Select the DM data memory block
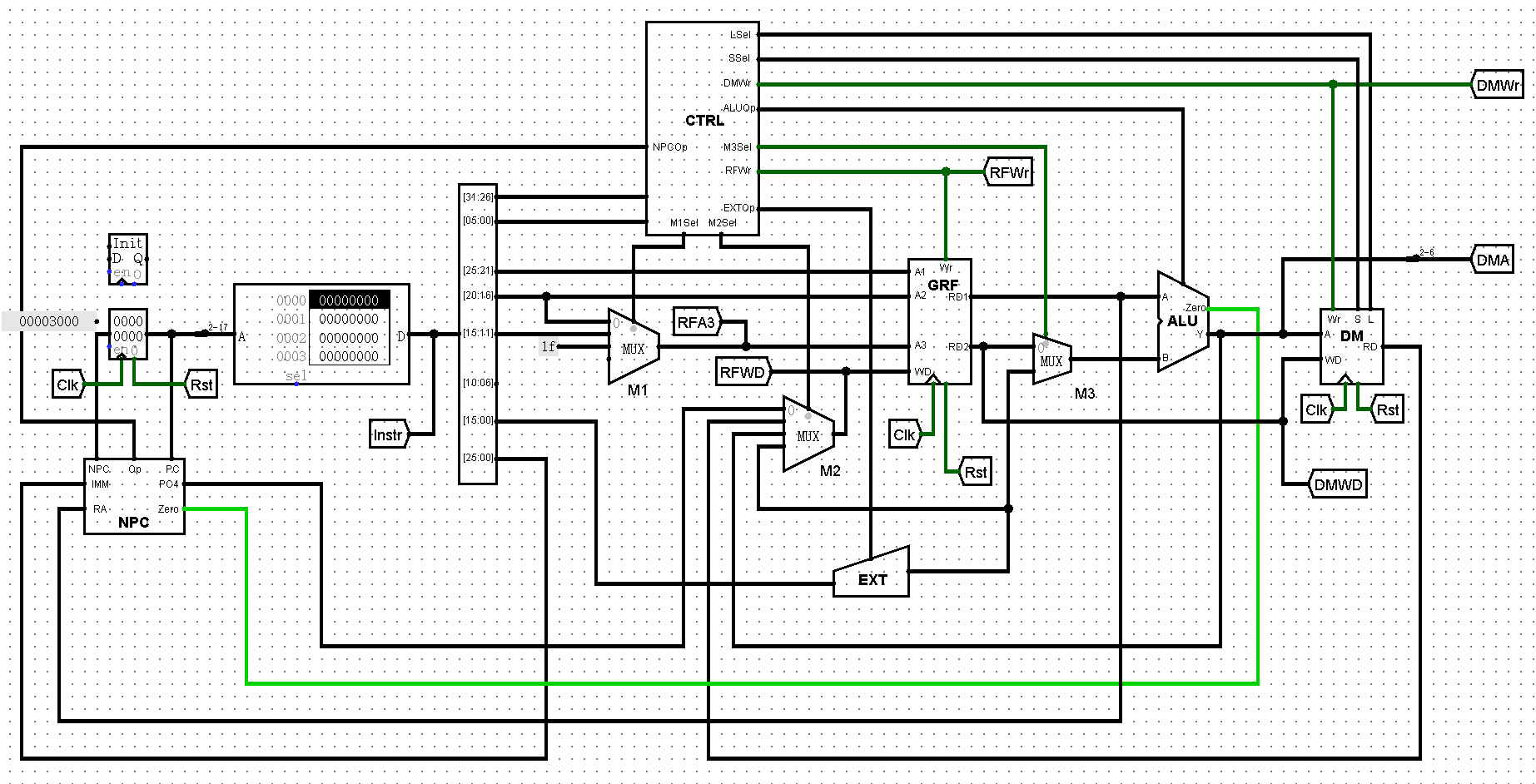 [1352, 346]
